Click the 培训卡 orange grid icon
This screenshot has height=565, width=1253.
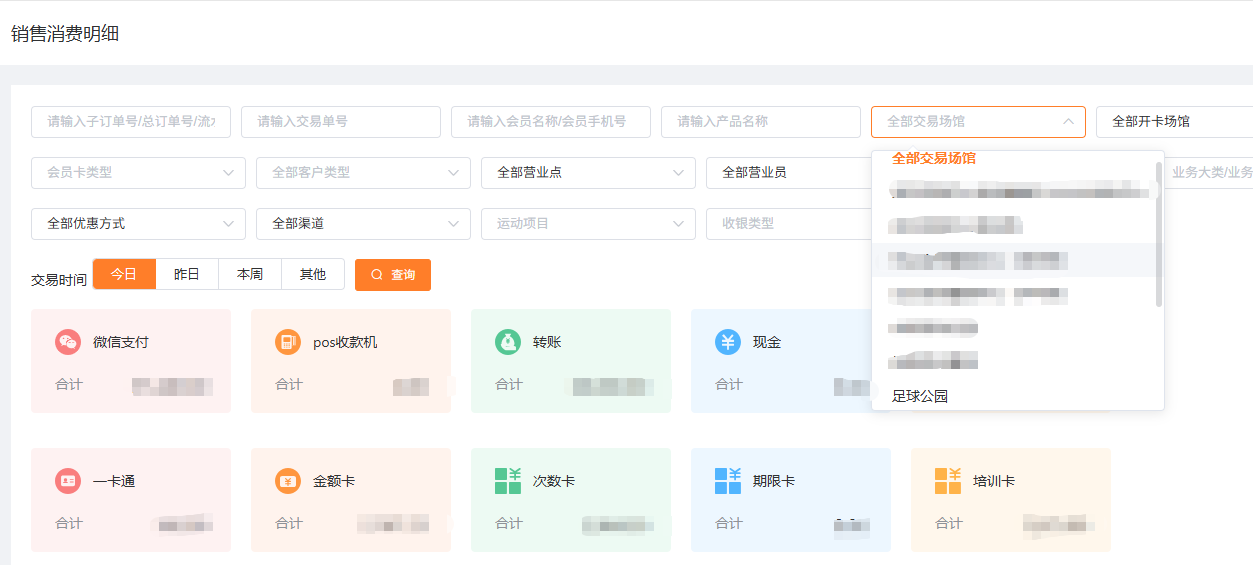point(948,481)
